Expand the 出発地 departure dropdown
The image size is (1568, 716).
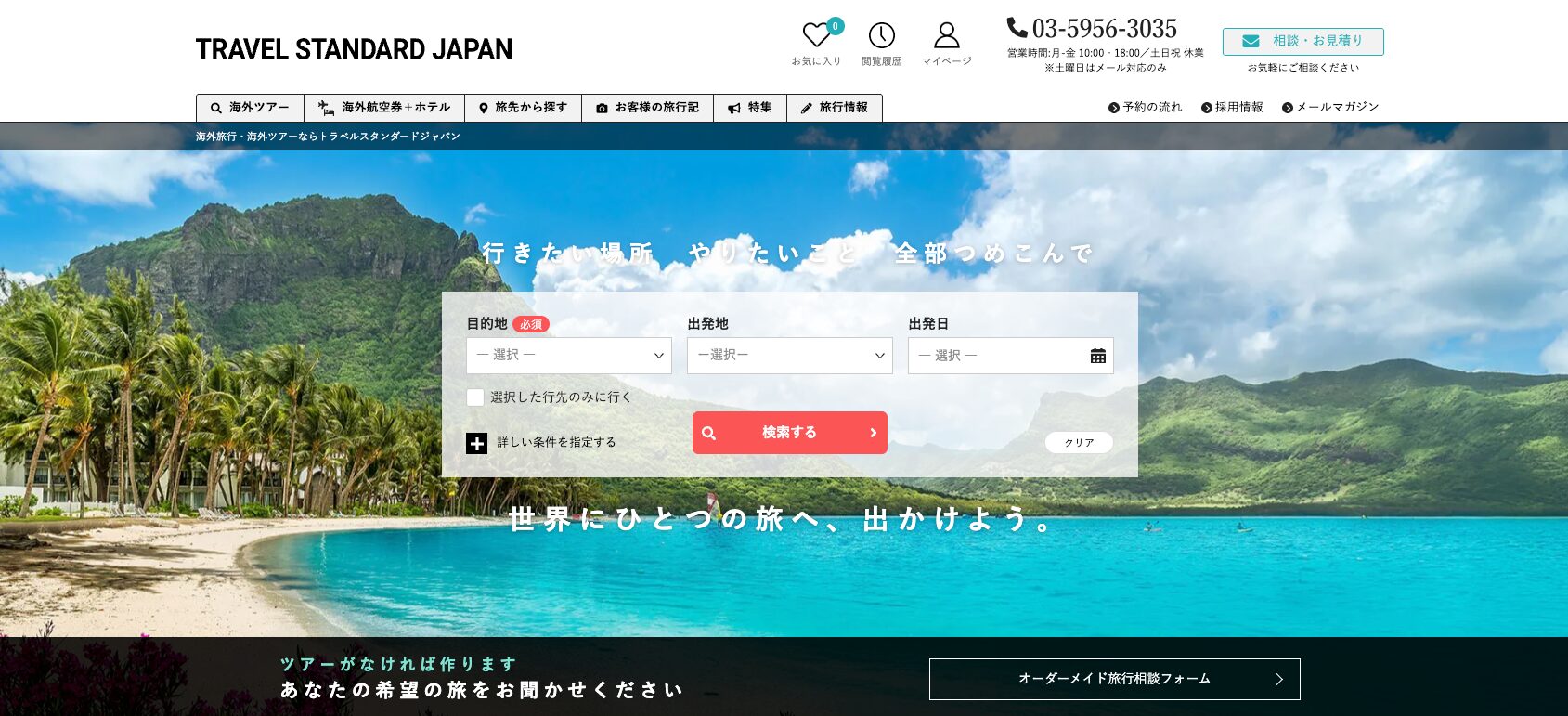pos(789,356)
